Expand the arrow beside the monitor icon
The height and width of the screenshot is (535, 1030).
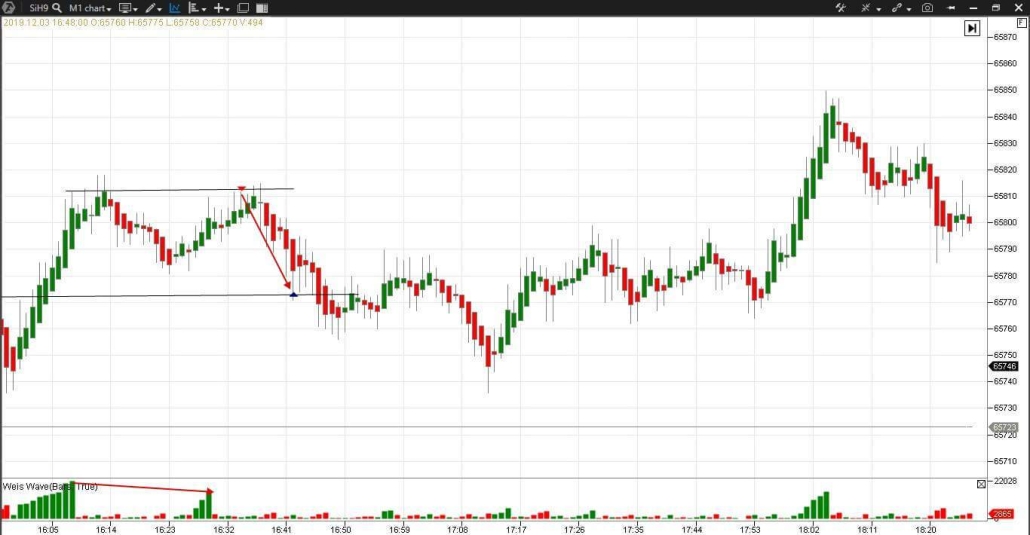point(135,9)
